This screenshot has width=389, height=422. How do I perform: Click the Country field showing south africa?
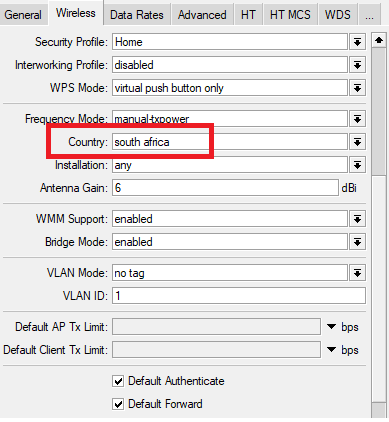(230, 142)
